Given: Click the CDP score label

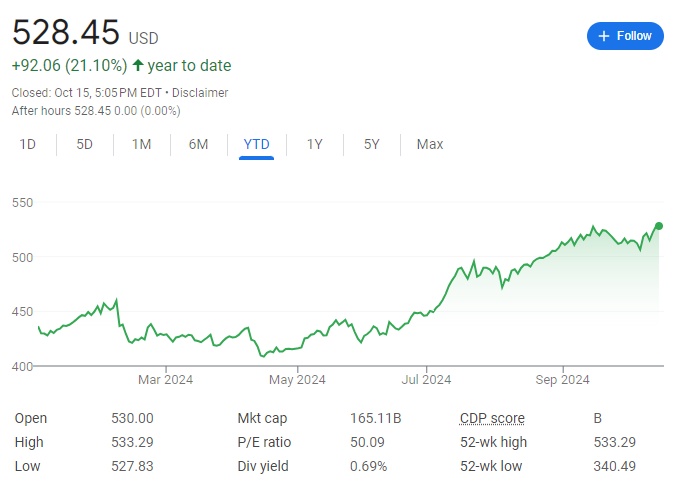Looking at the screenshot, I should pos(492,418).
